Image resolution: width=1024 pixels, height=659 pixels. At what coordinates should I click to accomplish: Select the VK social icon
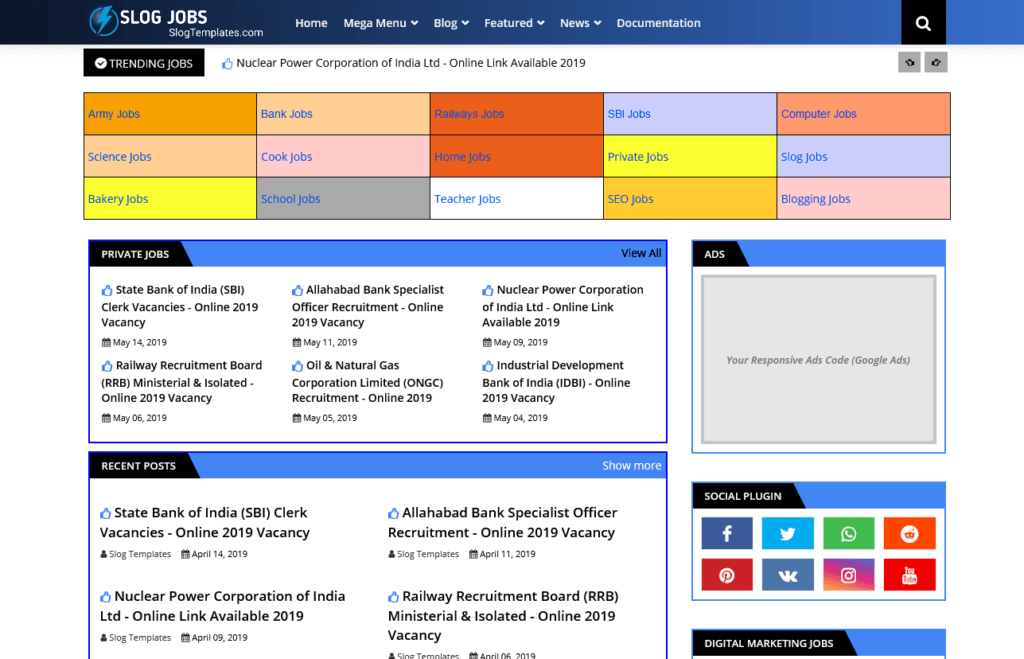(788, 574)
